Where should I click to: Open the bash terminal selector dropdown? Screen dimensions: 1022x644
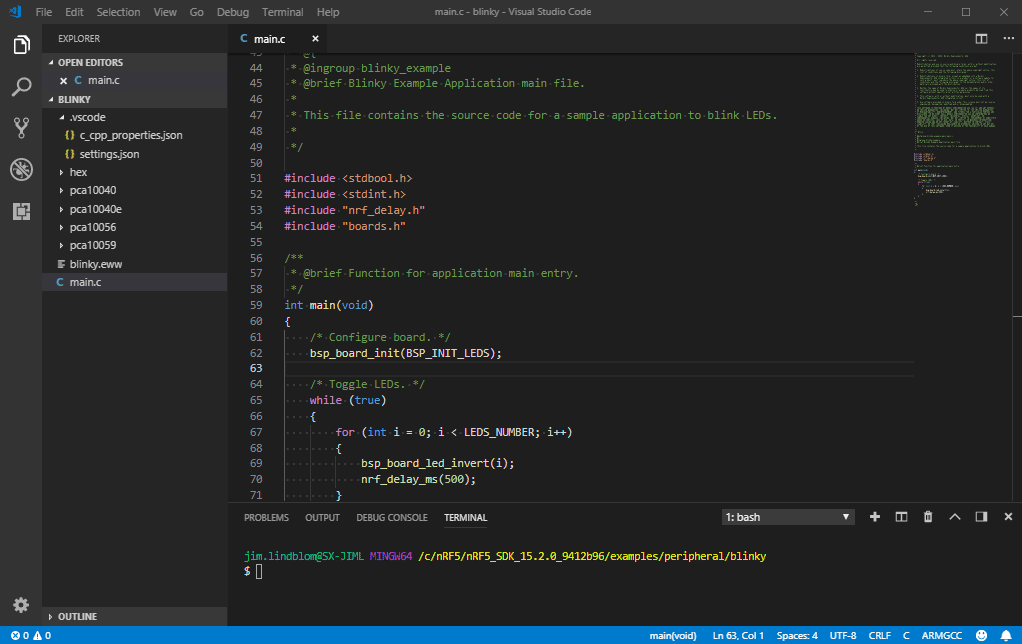click(x=788, y=517)
